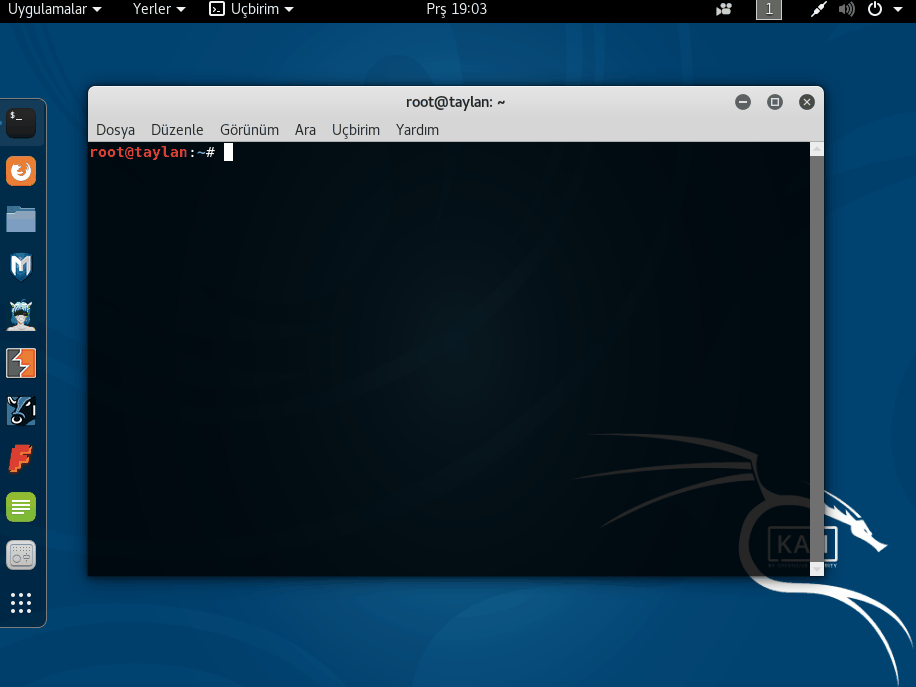The height and width of the screenshot is (687, 916).
Task: Launch Faraday red F icon
Action: [20, 459]
